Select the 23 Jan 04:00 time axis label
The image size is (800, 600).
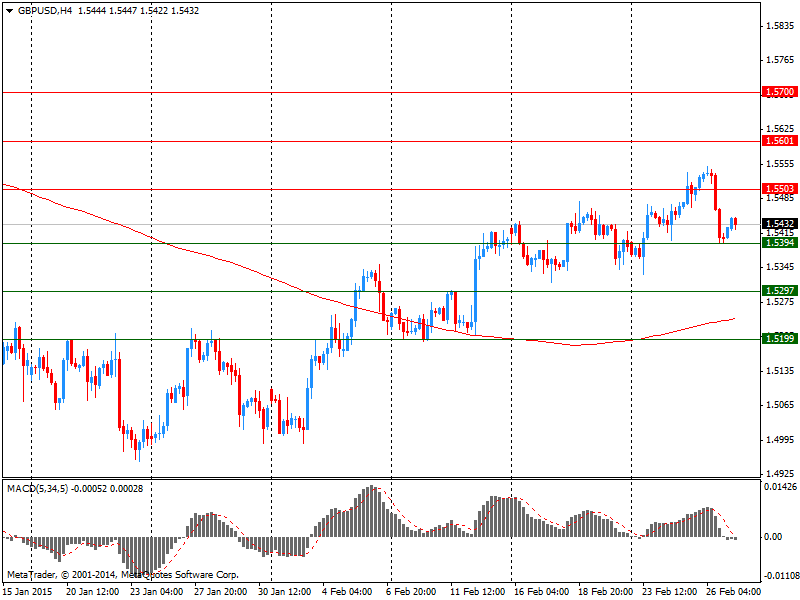(157, 592)
